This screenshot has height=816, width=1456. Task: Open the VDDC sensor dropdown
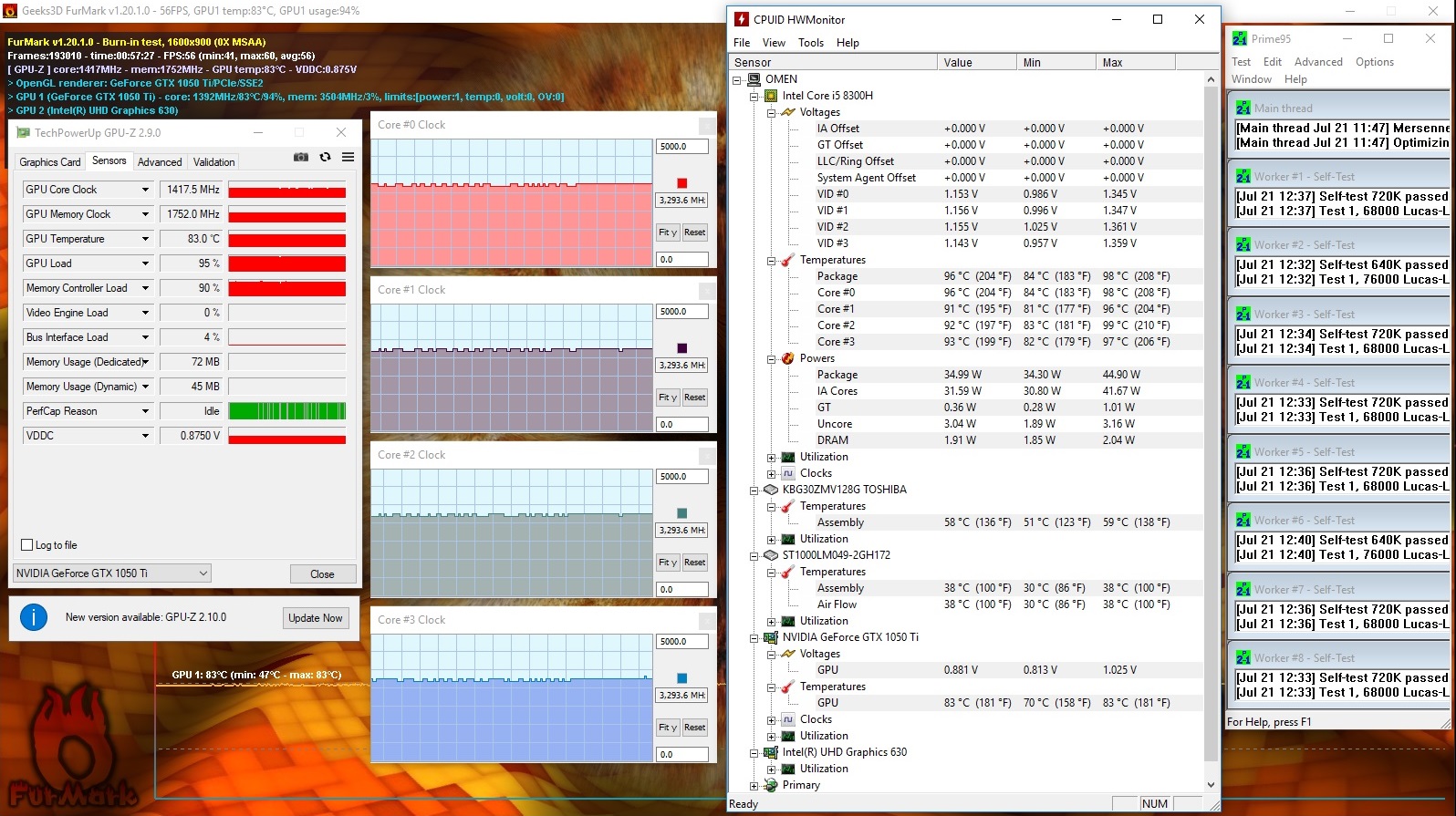click(145, 436)
